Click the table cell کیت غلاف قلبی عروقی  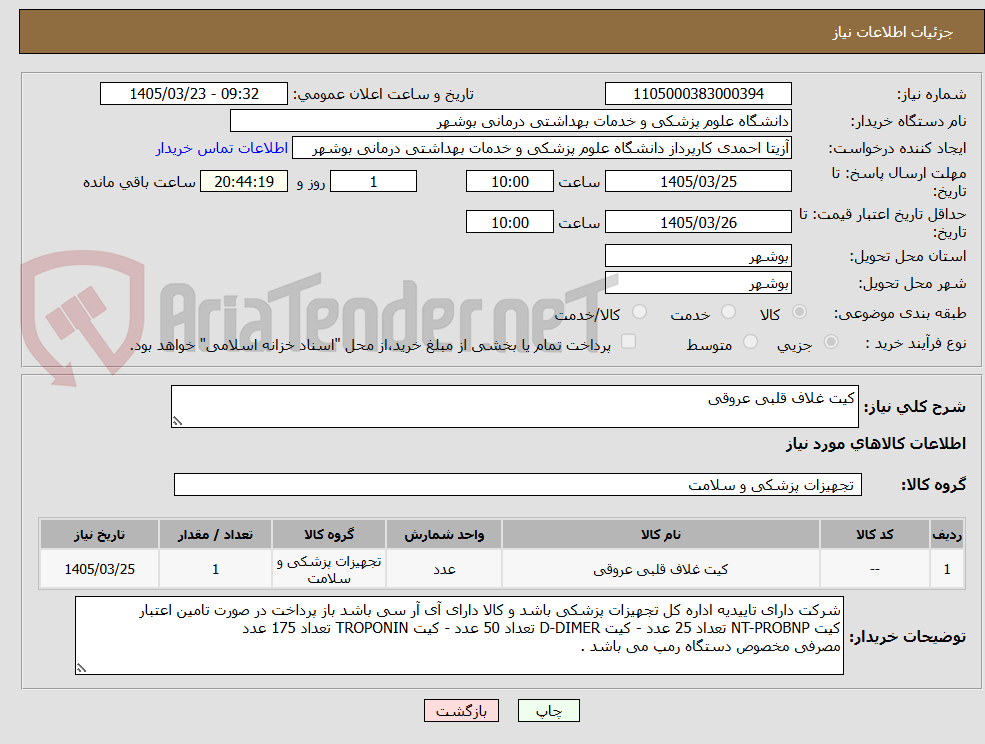click(x=660, y=569)
